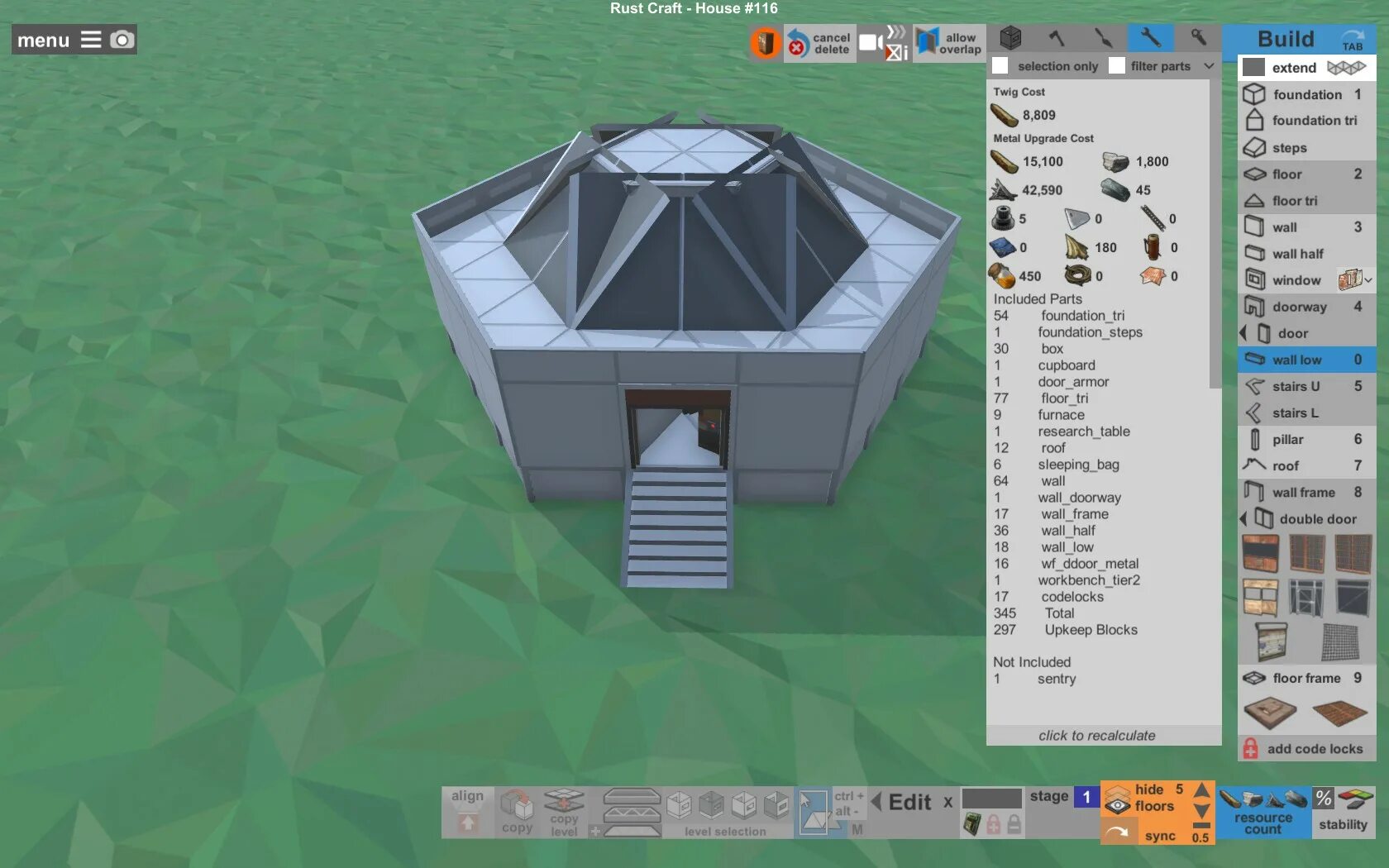Select the floor tri part
Image resolution: width=1389 pixels, height=868 pixels.
pos(1307,200)
